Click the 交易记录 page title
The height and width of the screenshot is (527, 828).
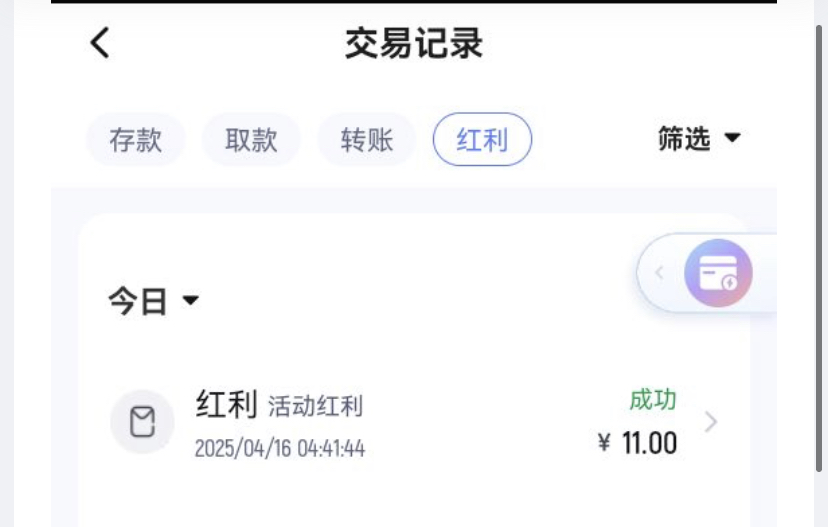pyautogui.click(x=414, y=43)
